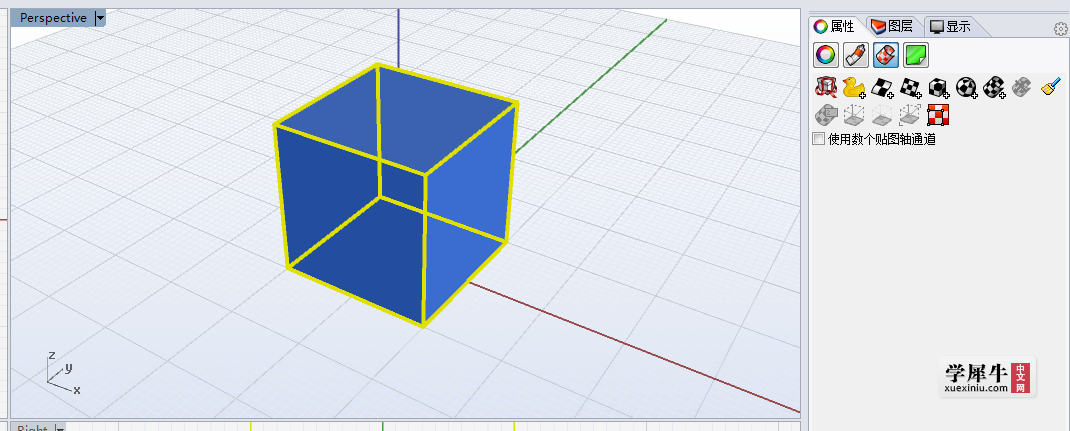
Task: Switch to the 显示 tab
Action: pyautogui.click(x=951, y=27)
